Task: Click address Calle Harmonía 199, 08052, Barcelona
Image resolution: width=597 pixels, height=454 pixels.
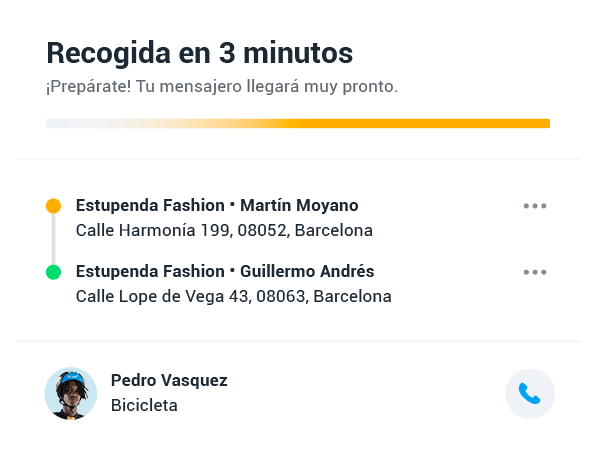Action: pyautogui.click(x=224, y=230)
